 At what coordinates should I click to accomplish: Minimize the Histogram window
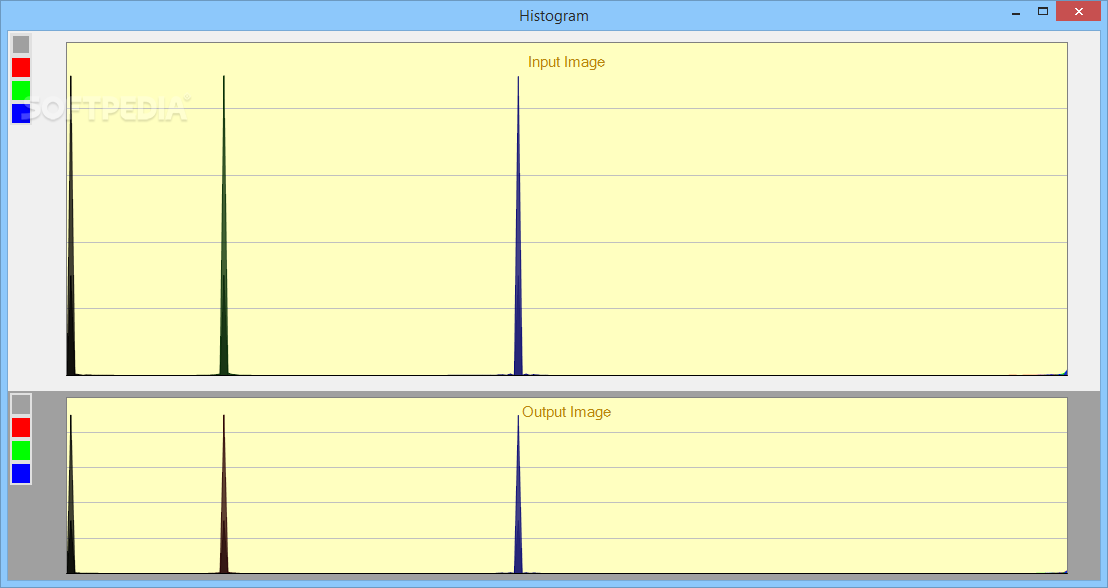[x=1016, y=12]
